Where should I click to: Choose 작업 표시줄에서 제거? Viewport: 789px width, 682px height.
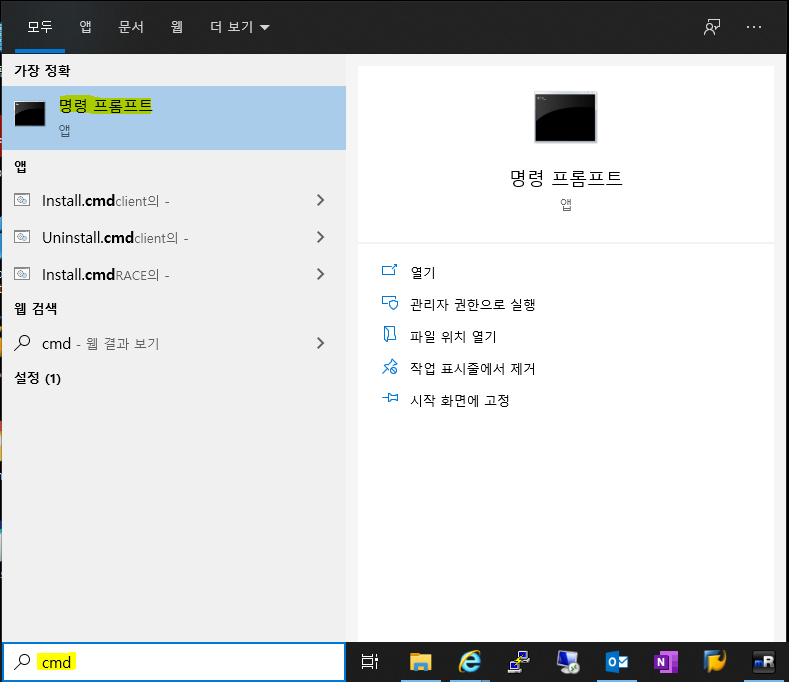pyautogui.click(x=472, y=368)
